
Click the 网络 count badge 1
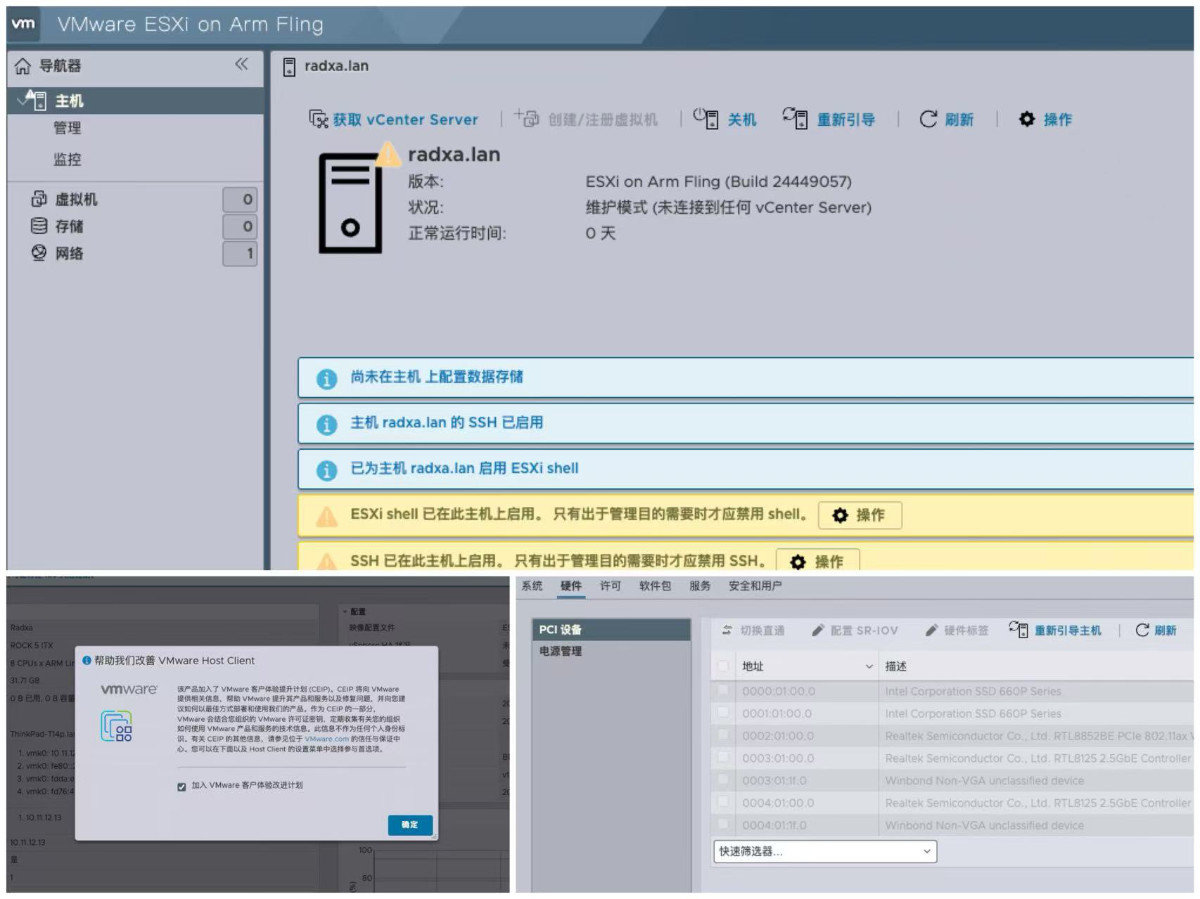(x=240, y=254)
